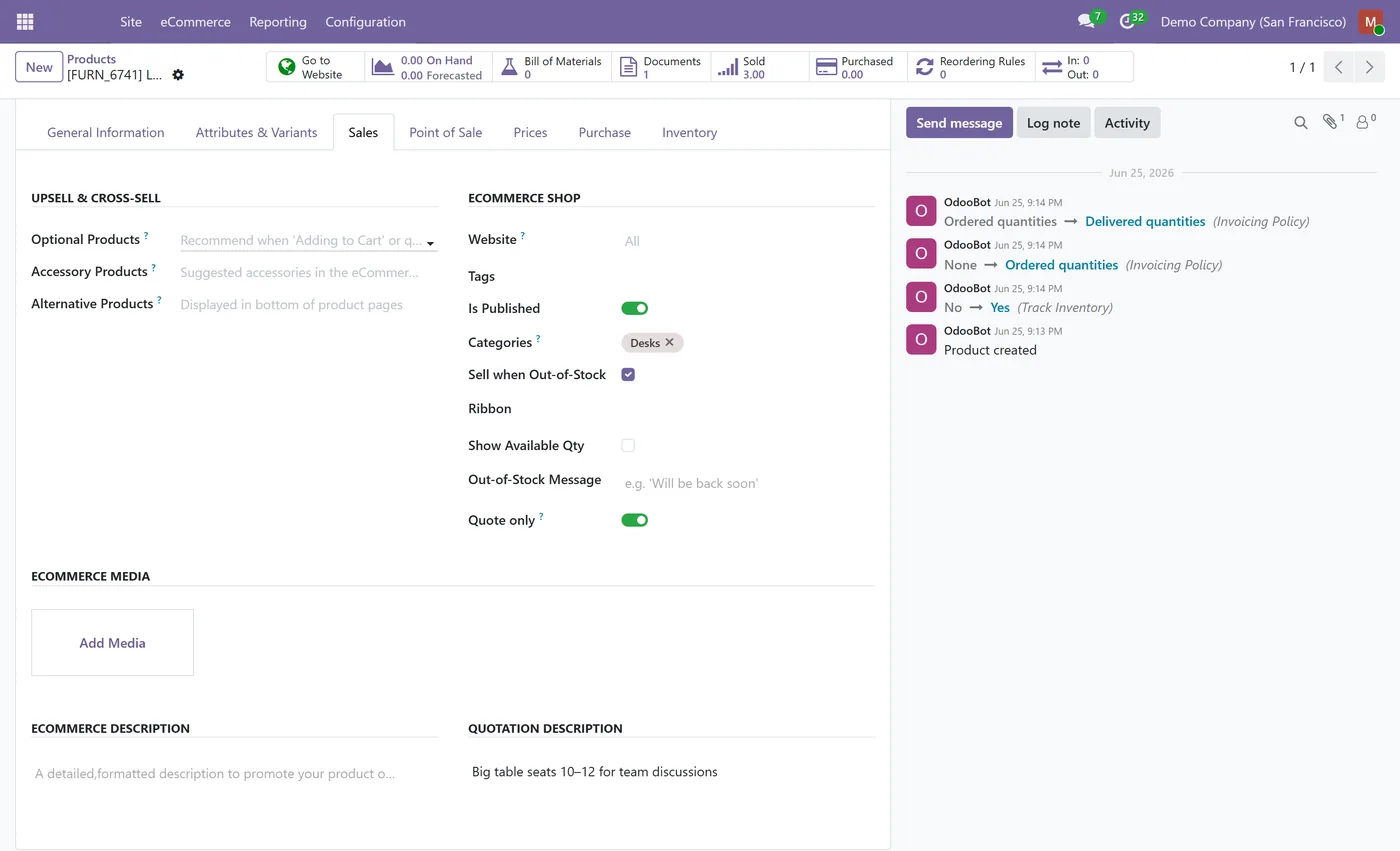Open Reordering Rules refresh stat button
1400x851 pixels.
click(x=971, y=67)
